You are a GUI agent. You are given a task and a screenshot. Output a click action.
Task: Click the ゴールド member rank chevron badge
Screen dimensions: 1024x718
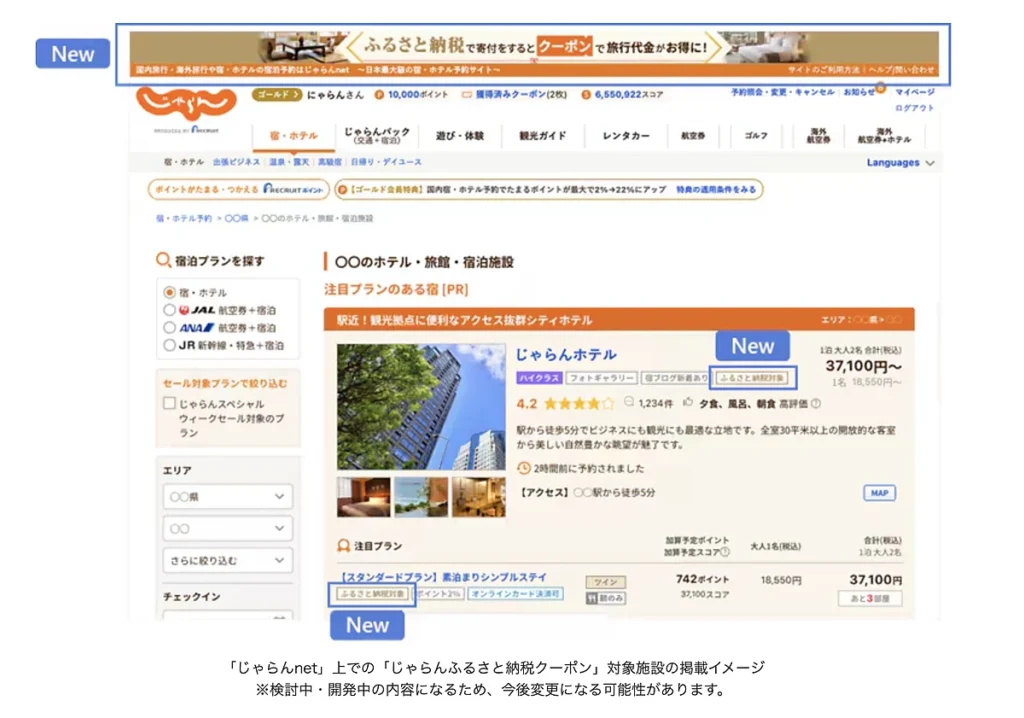click(x=277, y=95)
